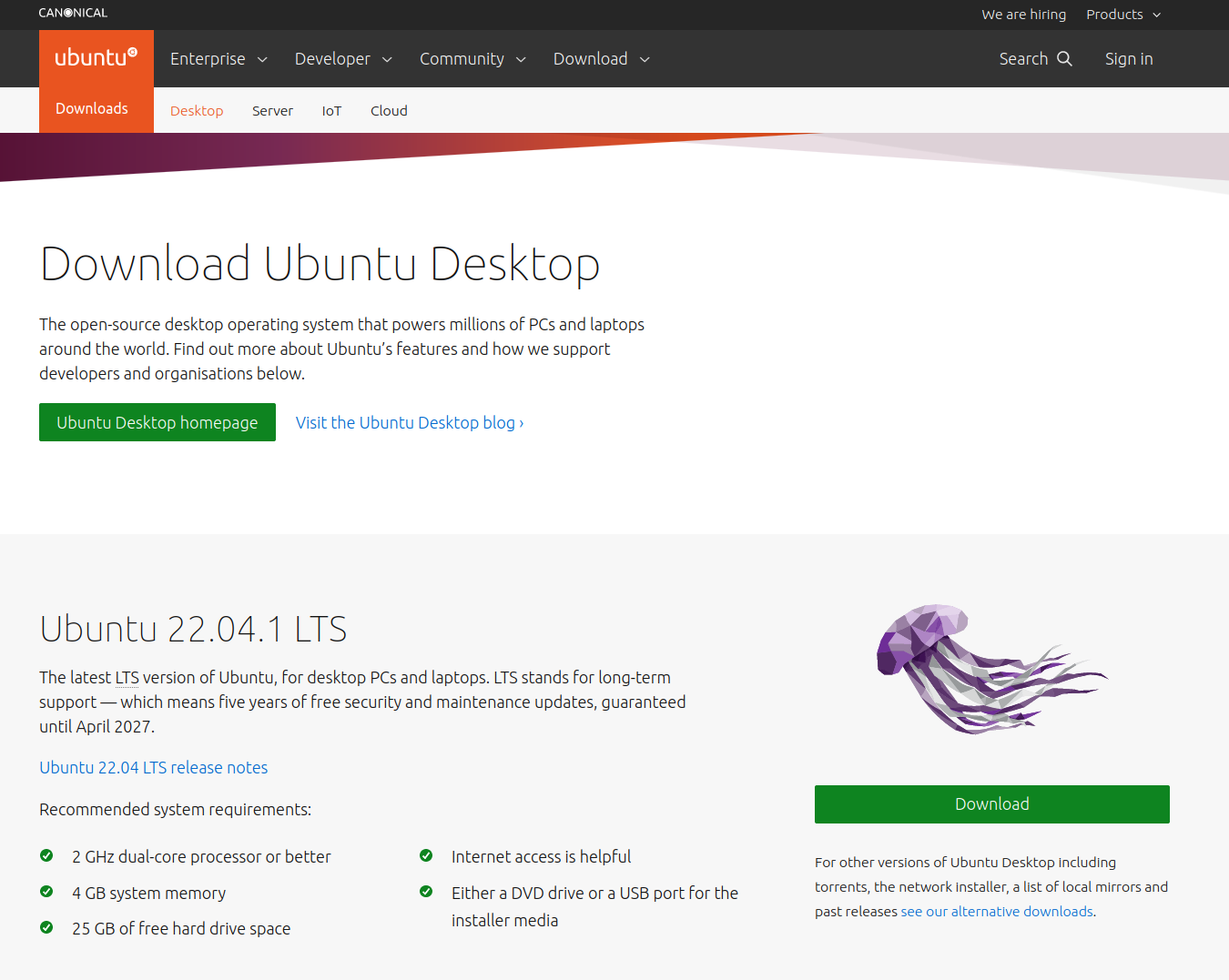Click green check beside DVD drive or USB

coord(426,892)
